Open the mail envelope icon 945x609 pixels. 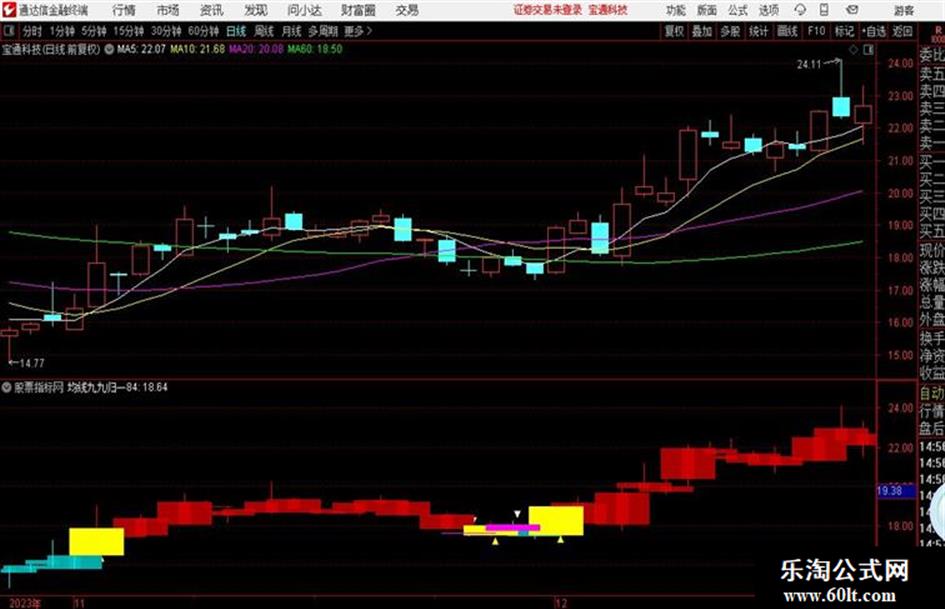pyautogui.click(x=852, y=10)
